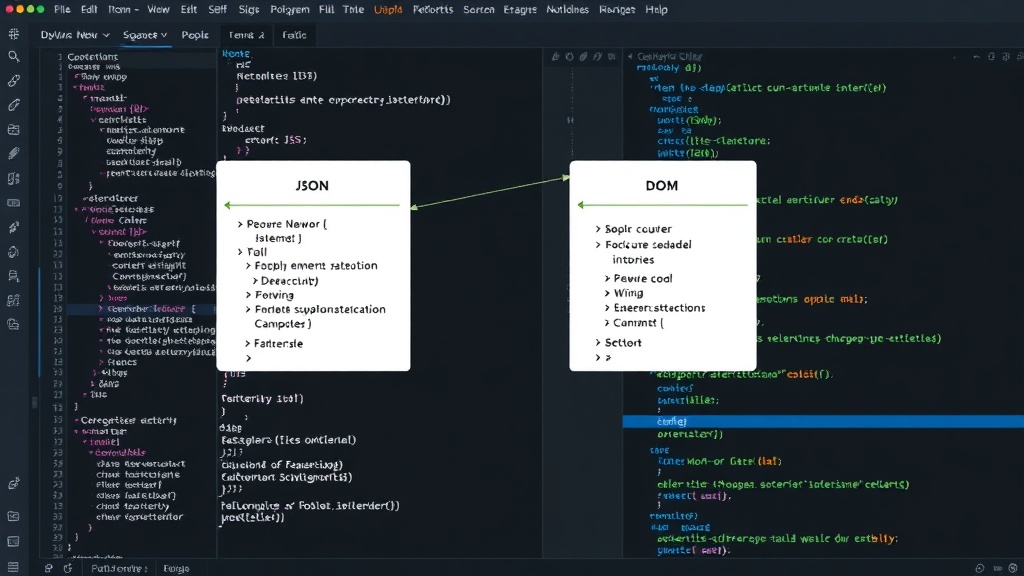Click the back triangle beside the right panel title
The image size is (1024, 576).
click(x=630, y=57)
